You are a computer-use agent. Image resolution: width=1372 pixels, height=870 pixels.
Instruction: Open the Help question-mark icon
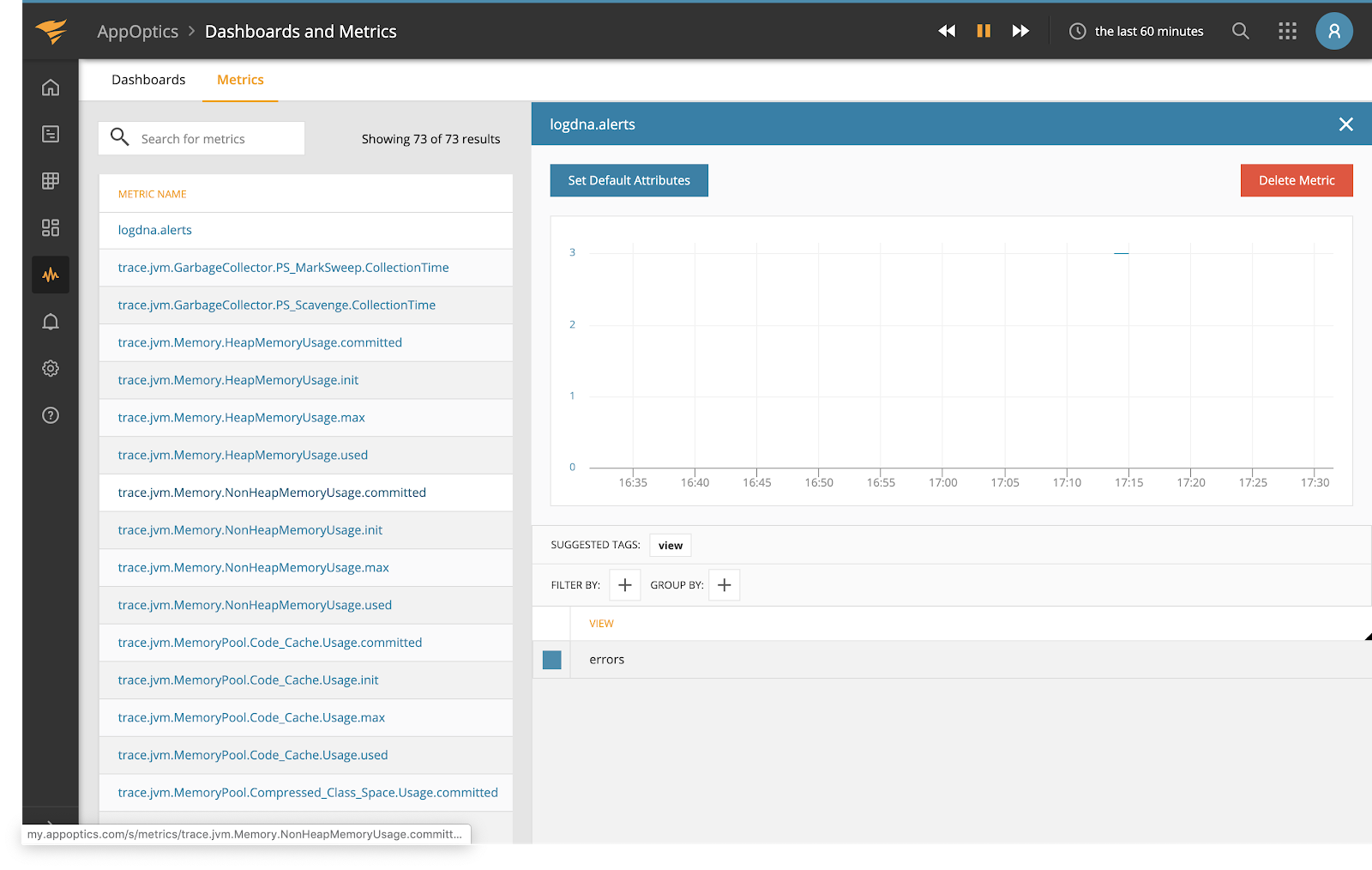point(51,415)
